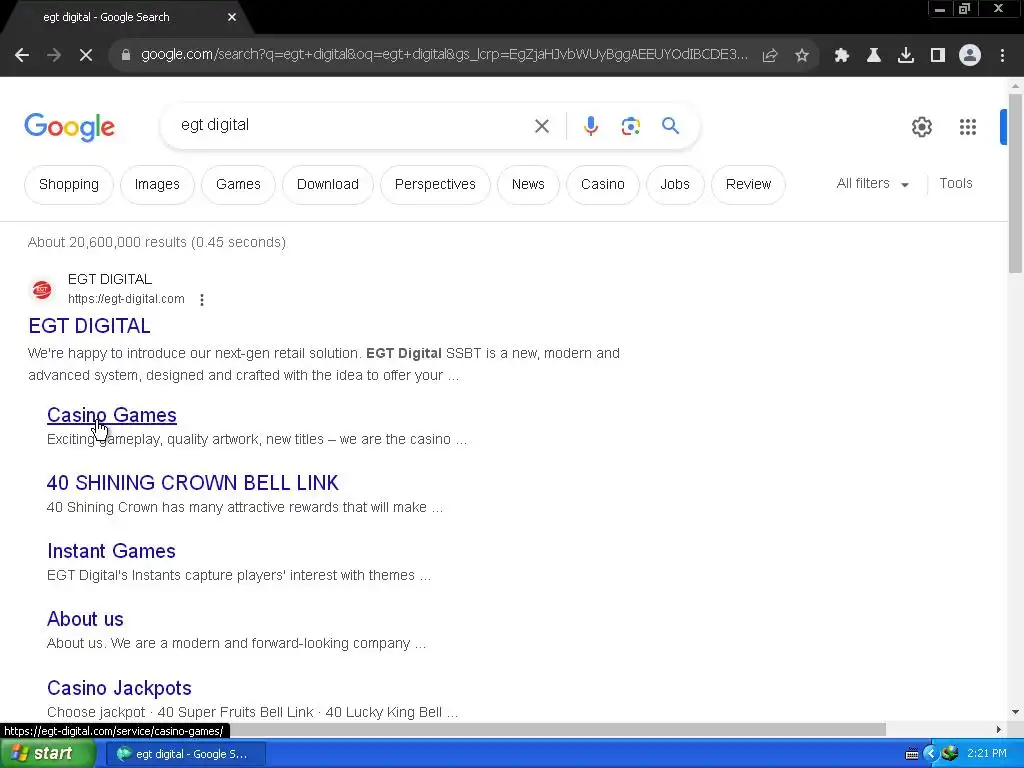The width and height of the screenshot is (1024, 768).
Task: Click the vertical scrollbar thumb
Action: click(x=1015, y=183)
